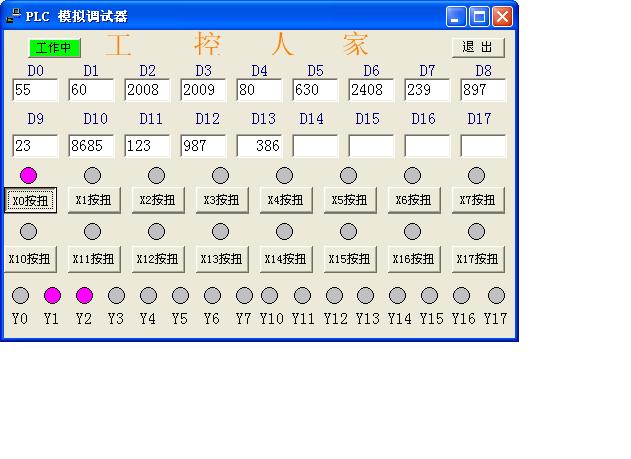Click the Y1 magenta output lamp

click(x=52, y=295)
